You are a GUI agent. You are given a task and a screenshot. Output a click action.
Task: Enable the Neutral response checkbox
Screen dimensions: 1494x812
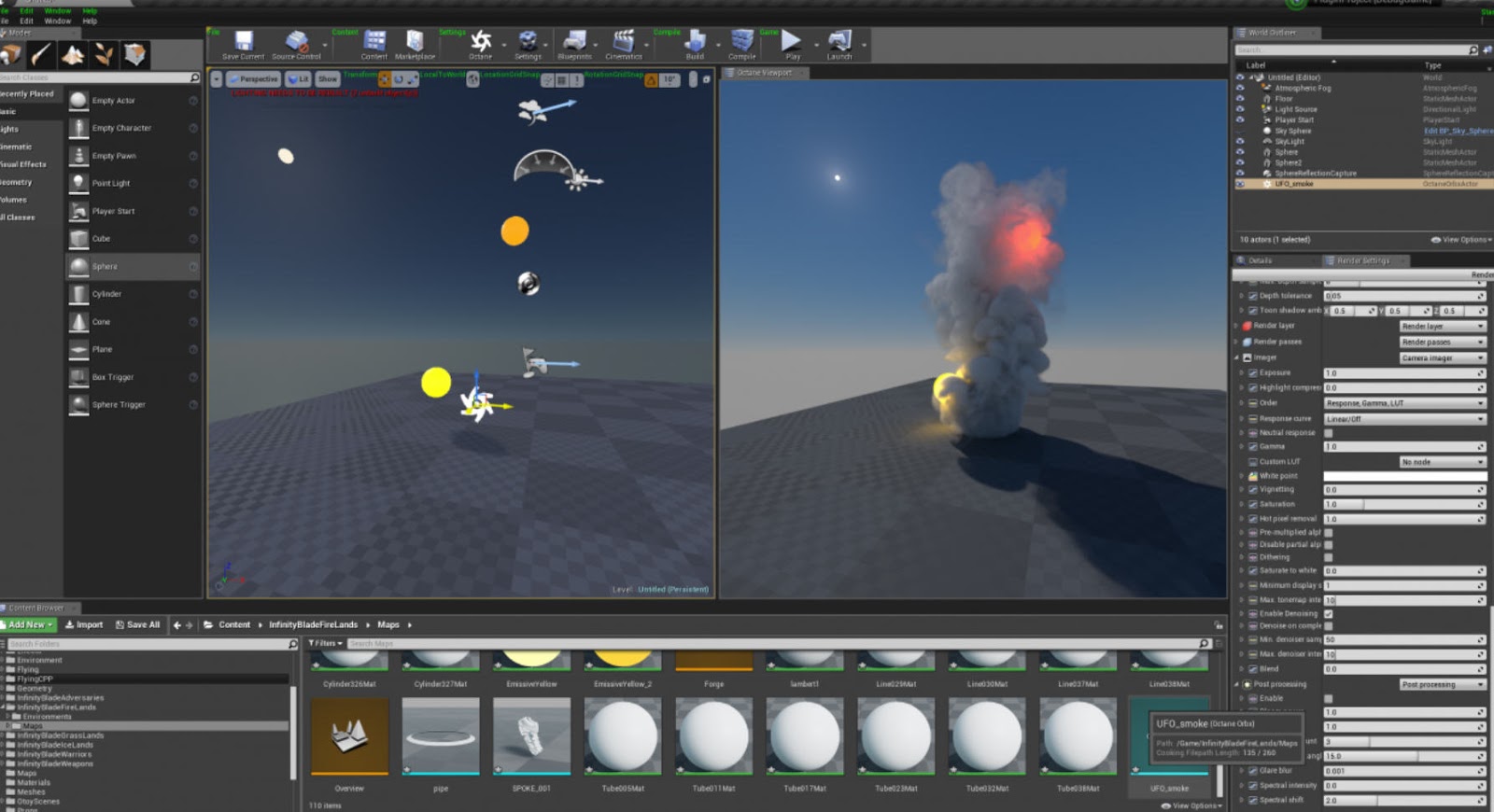click(x=1329, y=433)
